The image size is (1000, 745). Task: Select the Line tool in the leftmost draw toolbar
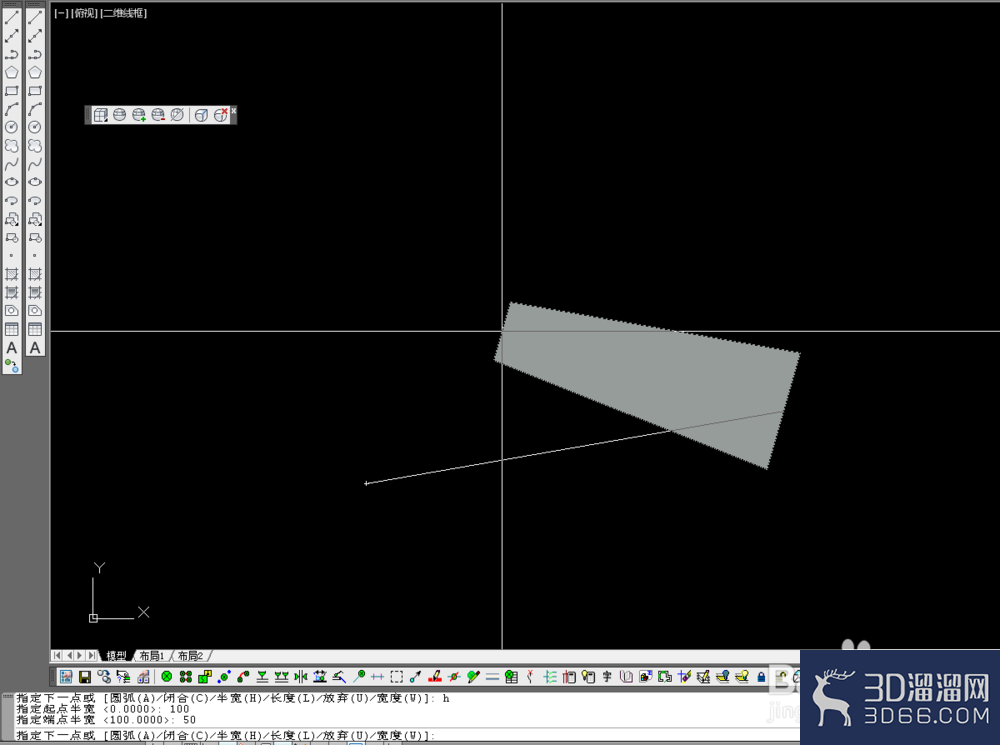pyautogui.click(x=11, y=17)
